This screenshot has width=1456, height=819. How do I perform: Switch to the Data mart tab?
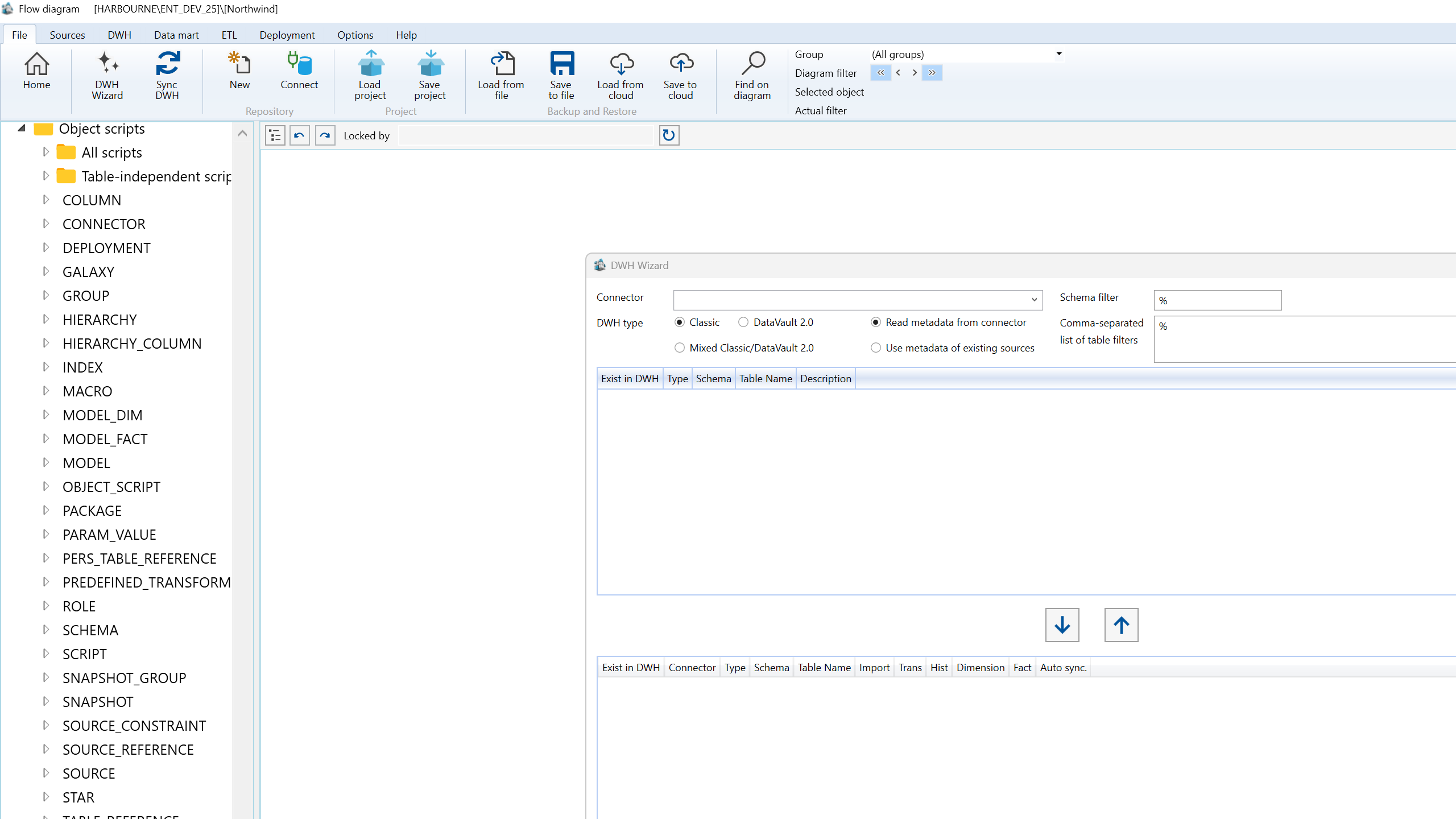tap(176, 35)
